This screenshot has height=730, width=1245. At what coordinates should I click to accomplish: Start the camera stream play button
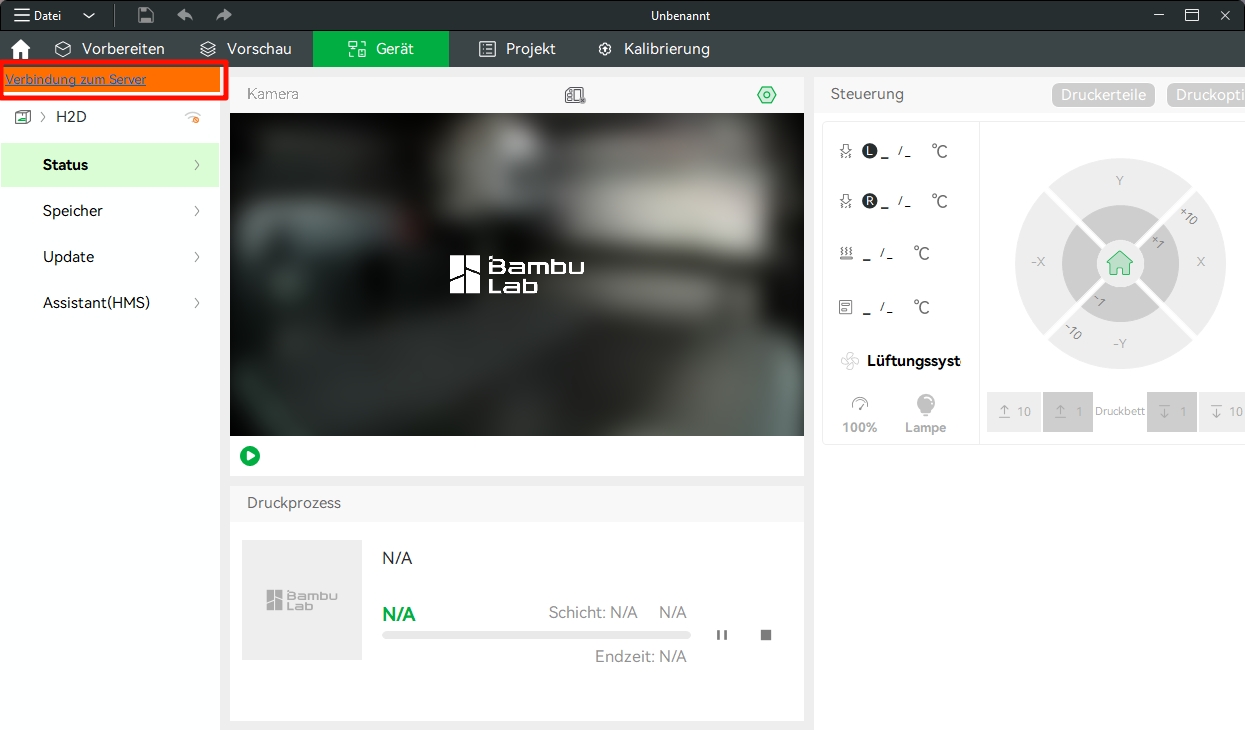point(250,456)
